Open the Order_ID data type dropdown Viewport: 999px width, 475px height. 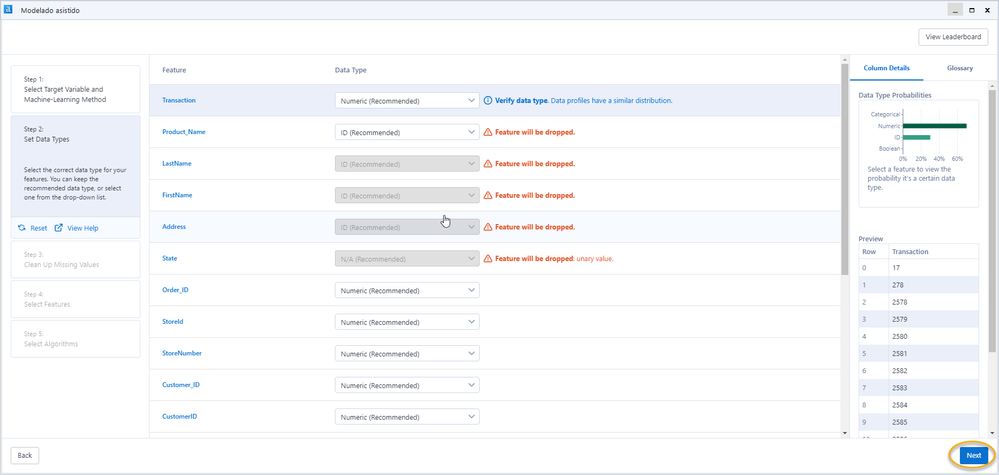click(x=407, y=291)
